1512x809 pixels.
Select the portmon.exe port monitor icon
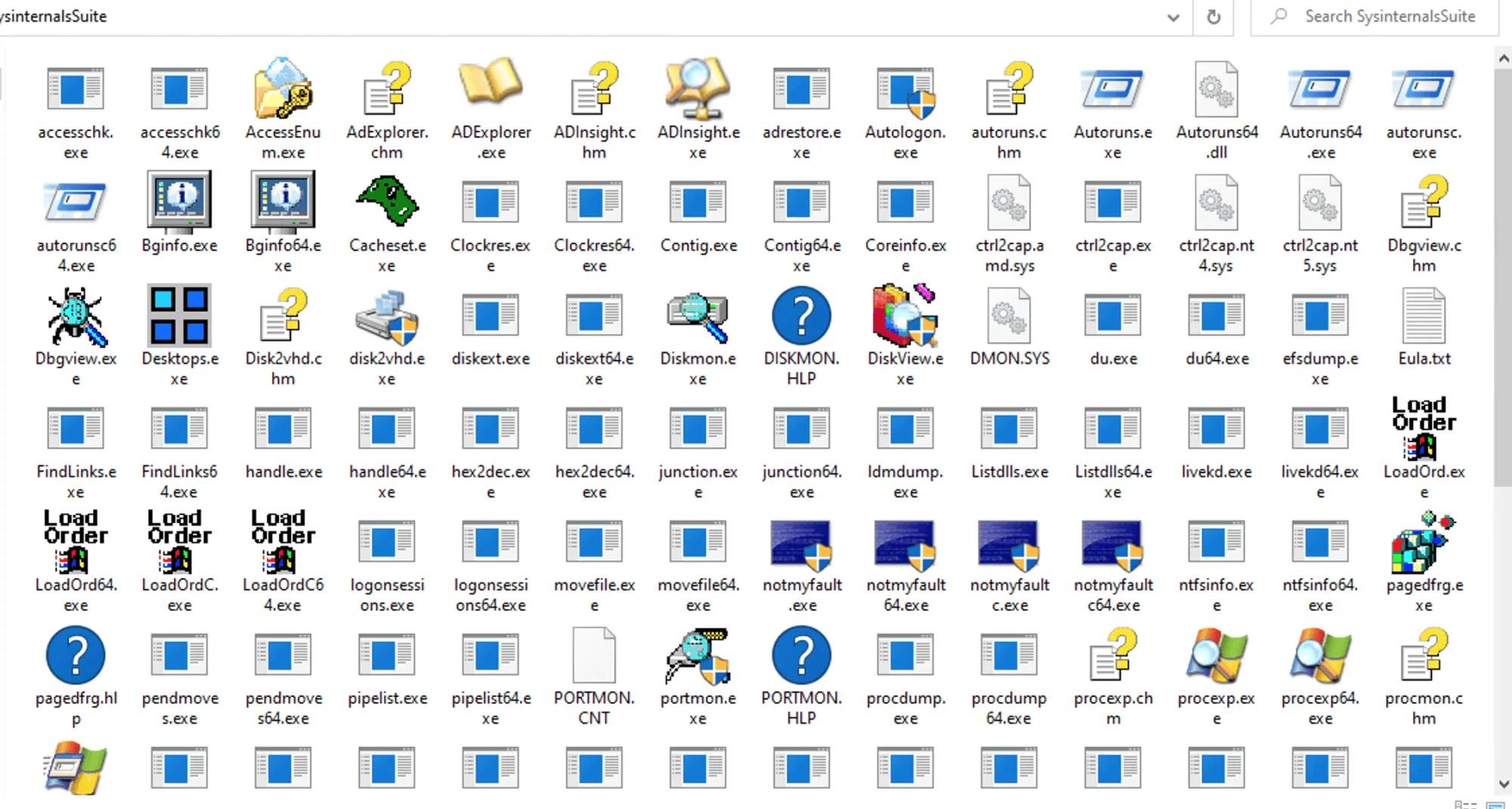coord(698,656)
